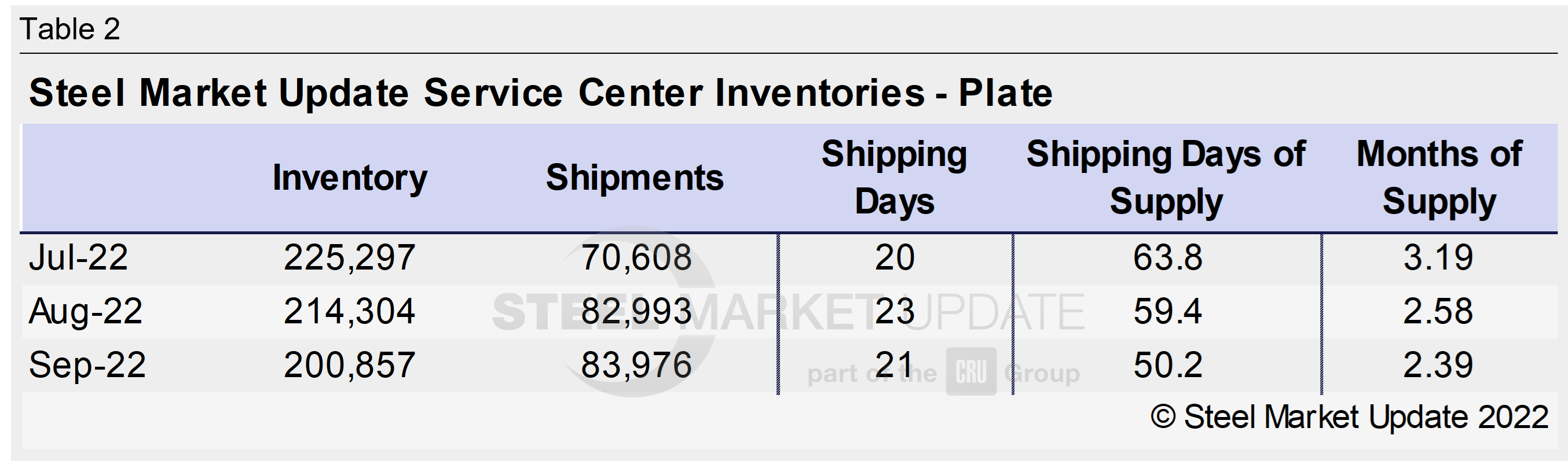Click the CRU logo in the watermark
Screen dimensions: 1568x461
971,371
